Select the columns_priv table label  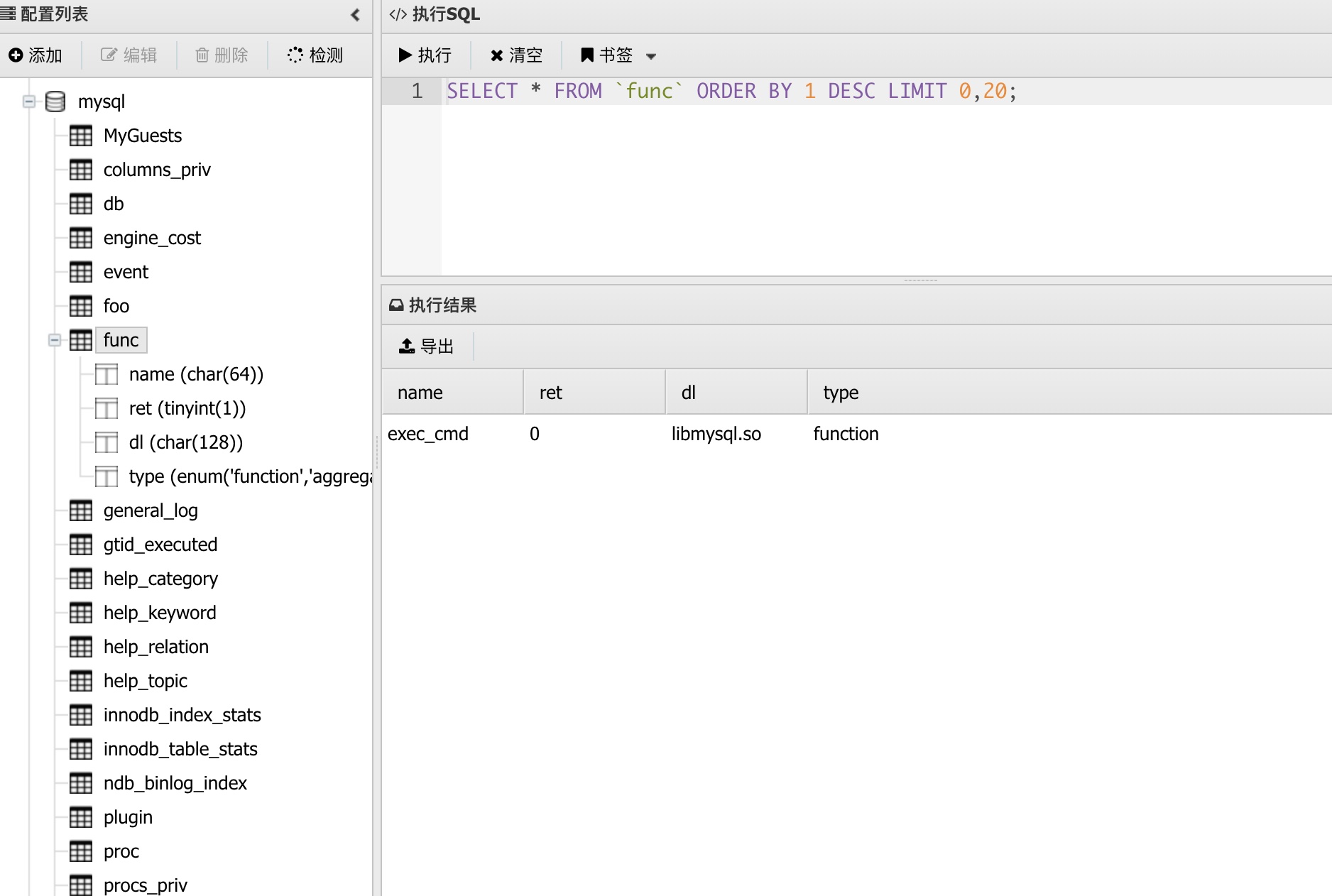[157, 170]
